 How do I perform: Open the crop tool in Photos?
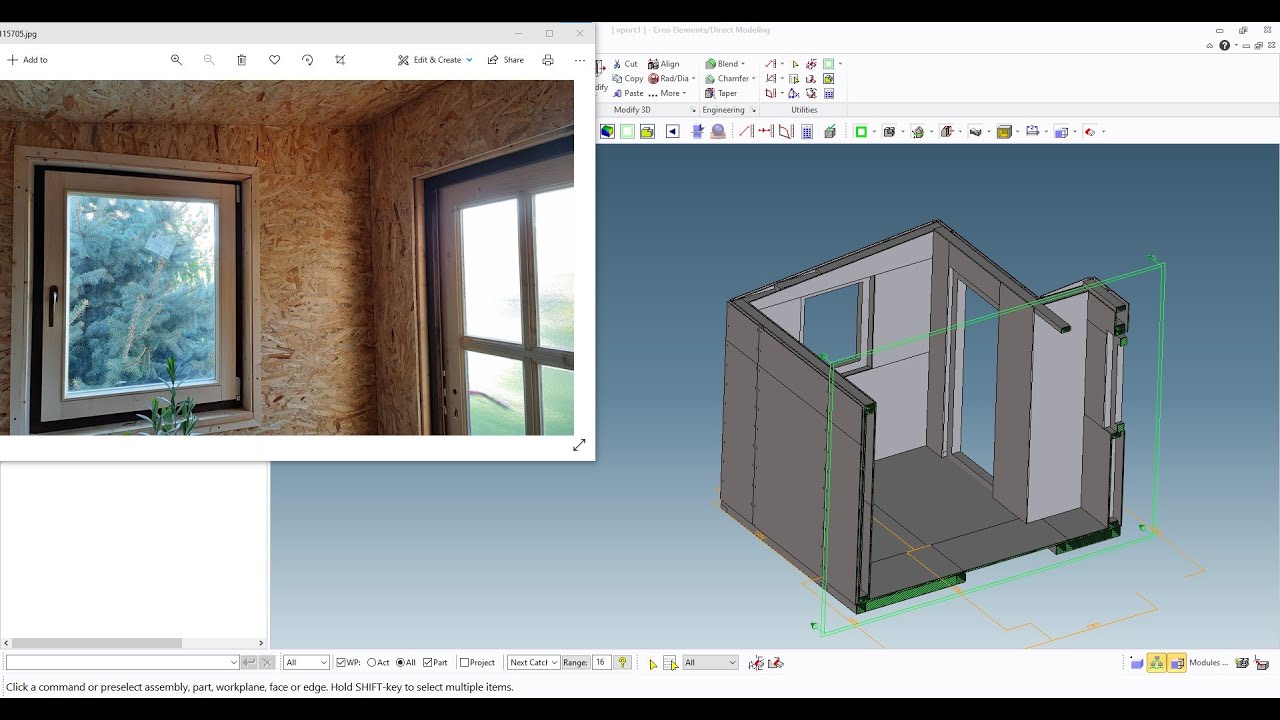tap(340, 60)
